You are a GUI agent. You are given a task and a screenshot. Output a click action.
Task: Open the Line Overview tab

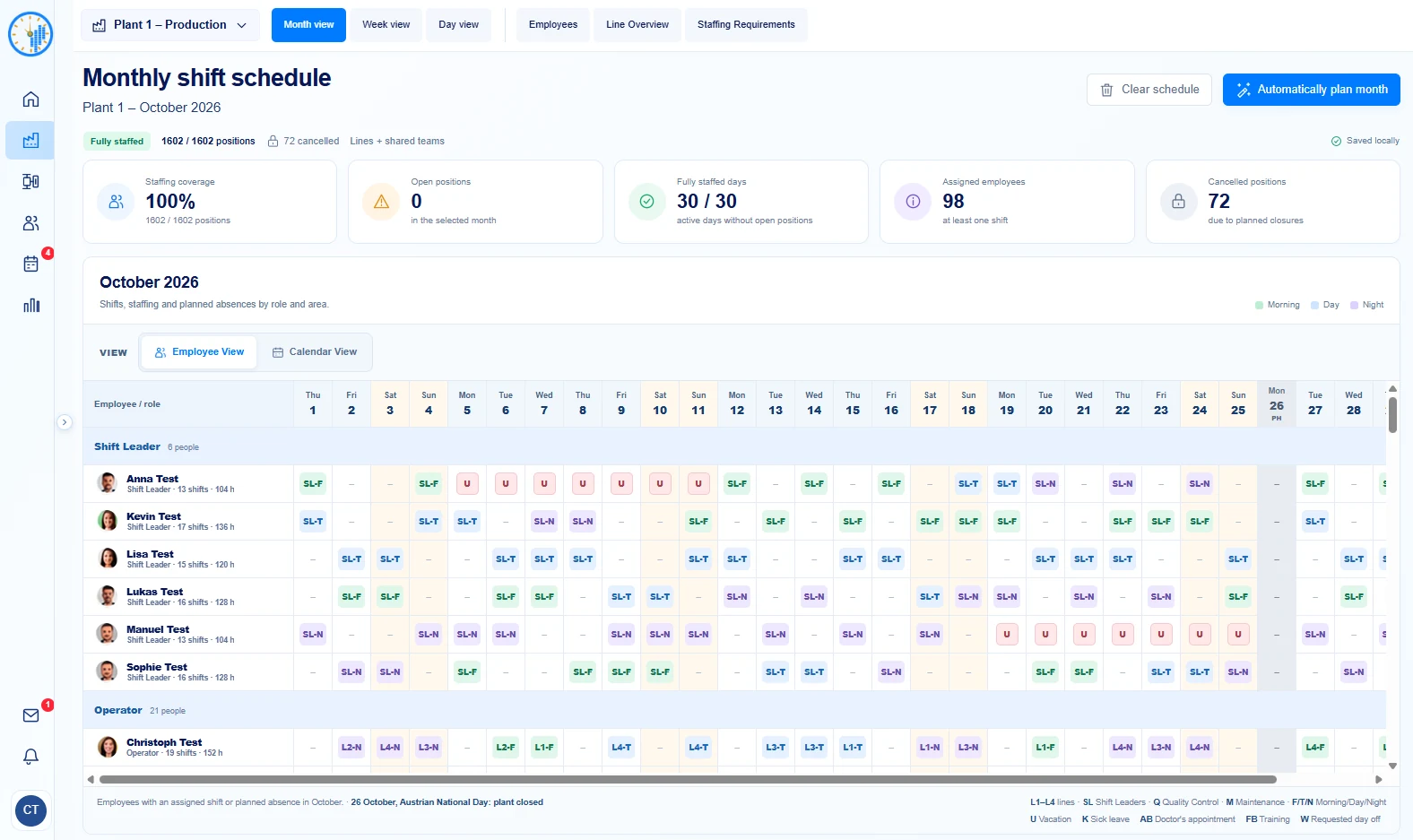click(637, 25)
